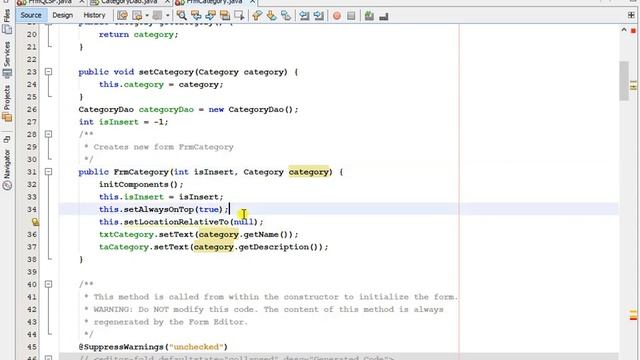Open the FrmCategory.java editor tab
The width and height of the screenshot is (640, 360).
click(x=216, y=2)
